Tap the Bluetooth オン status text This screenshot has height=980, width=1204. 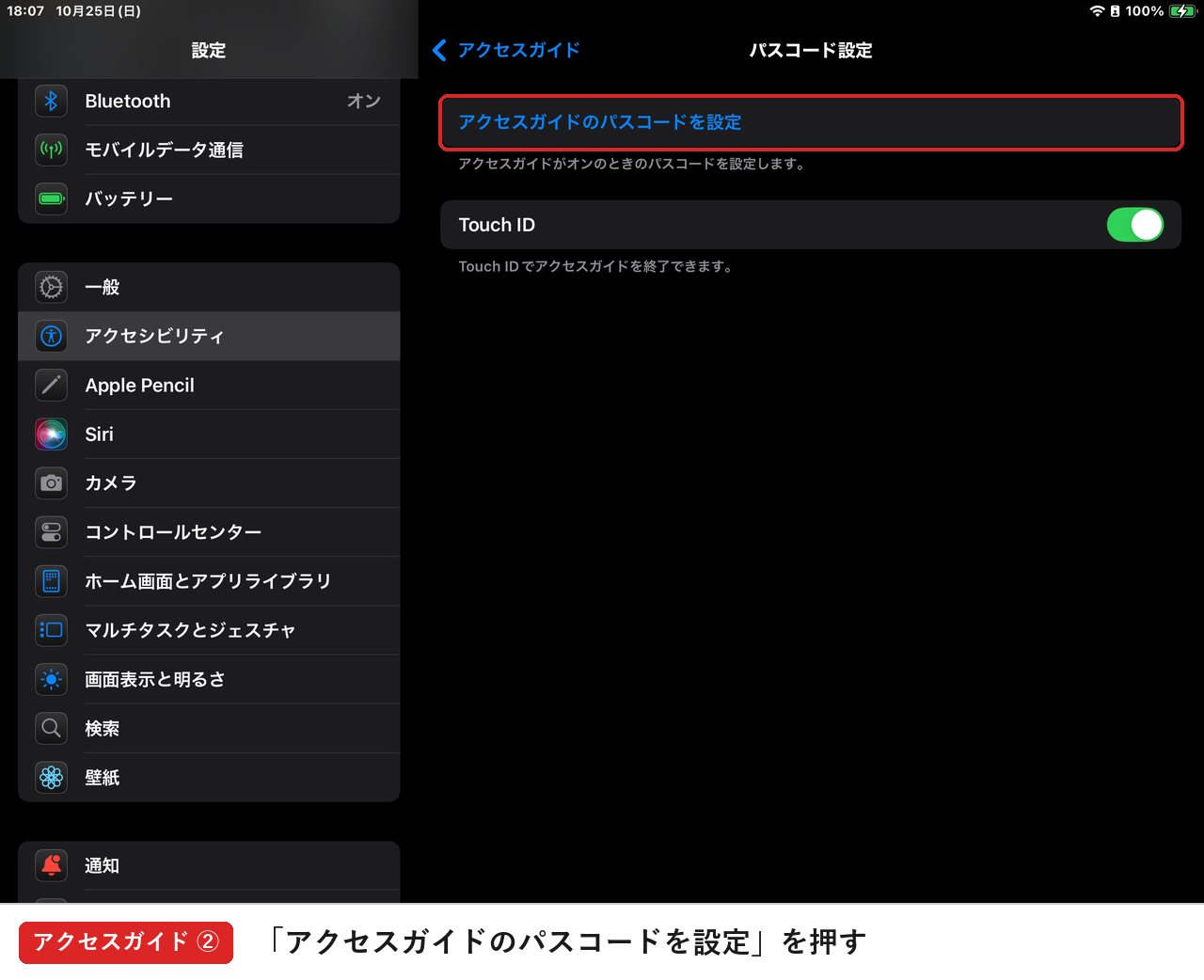coord(364,101)
